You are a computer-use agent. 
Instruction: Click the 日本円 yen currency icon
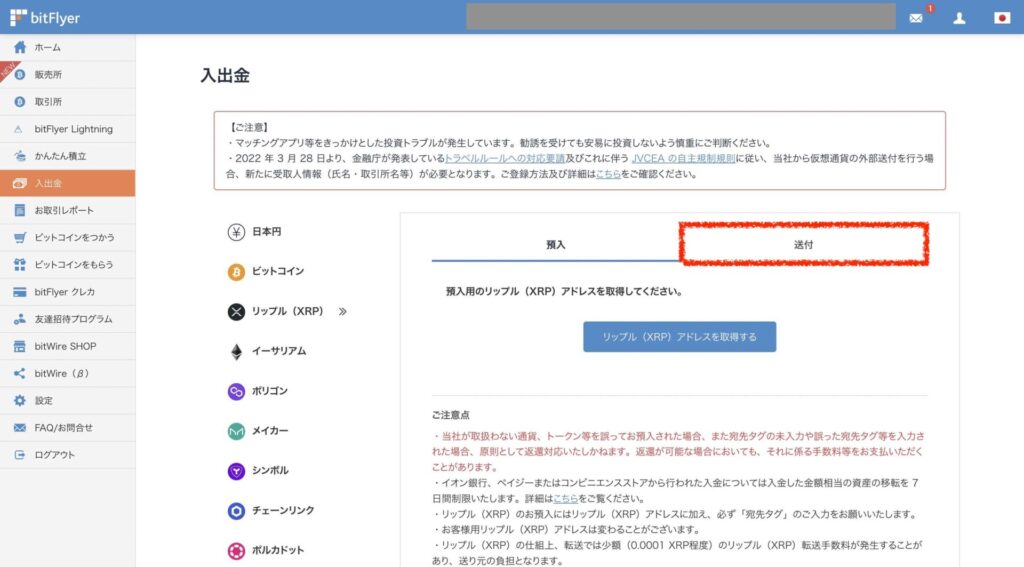click(236, 232)
